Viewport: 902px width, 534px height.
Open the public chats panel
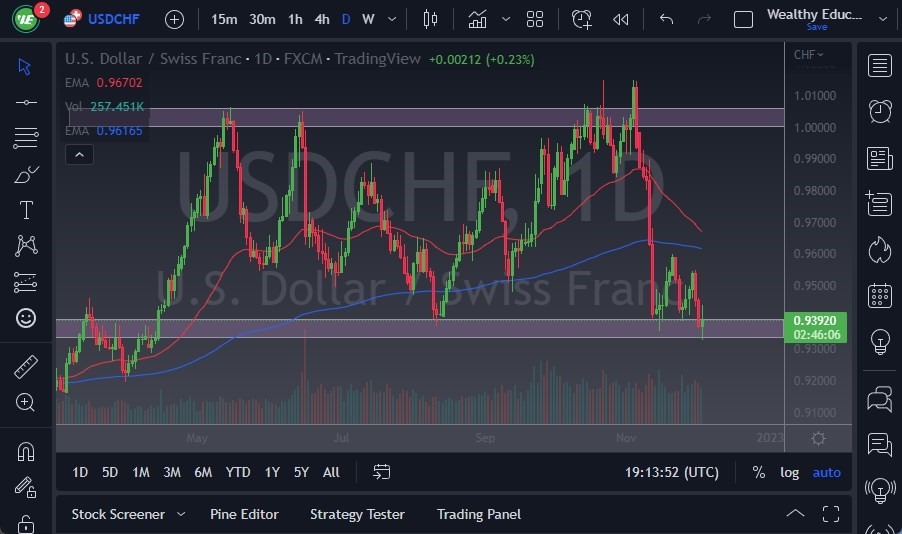(x=880, y=399)
